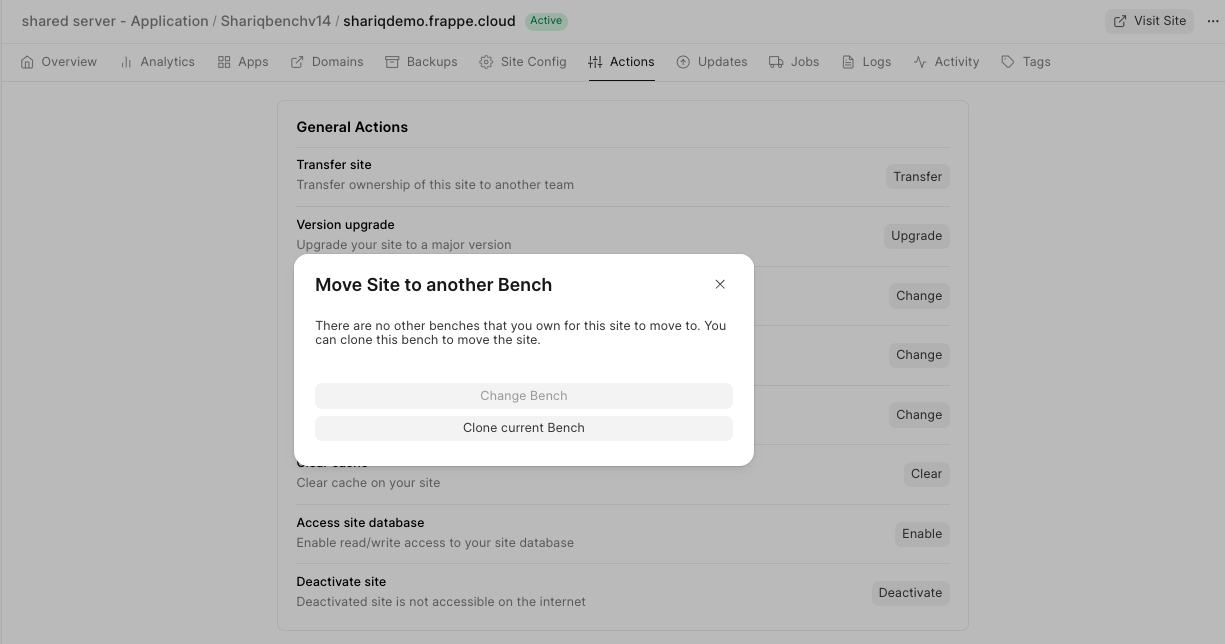Click the Upgrade version button
This screenshot has width=1225, height=644.
tap(916, 236)
